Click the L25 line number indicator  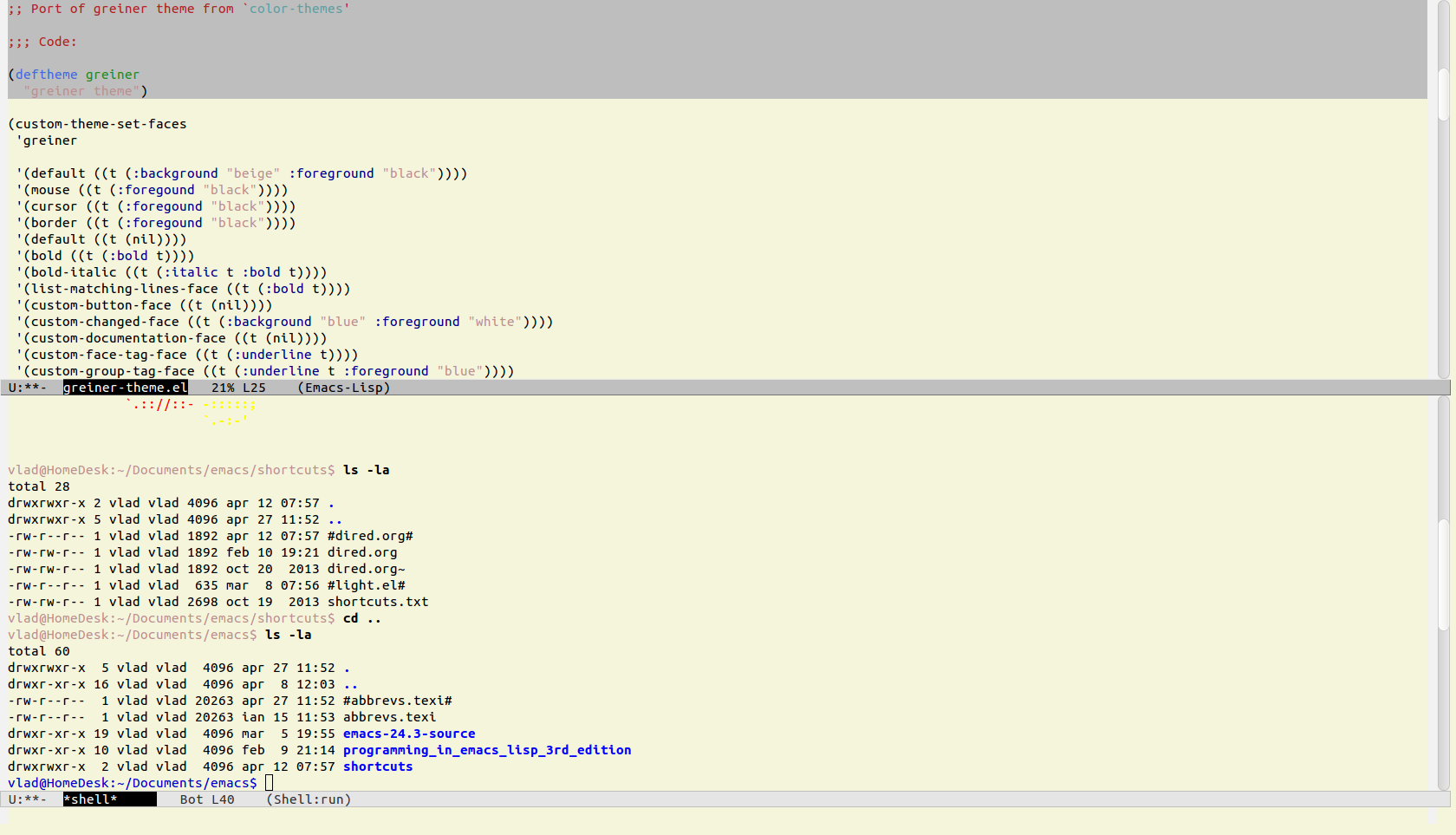pos(254,388)
